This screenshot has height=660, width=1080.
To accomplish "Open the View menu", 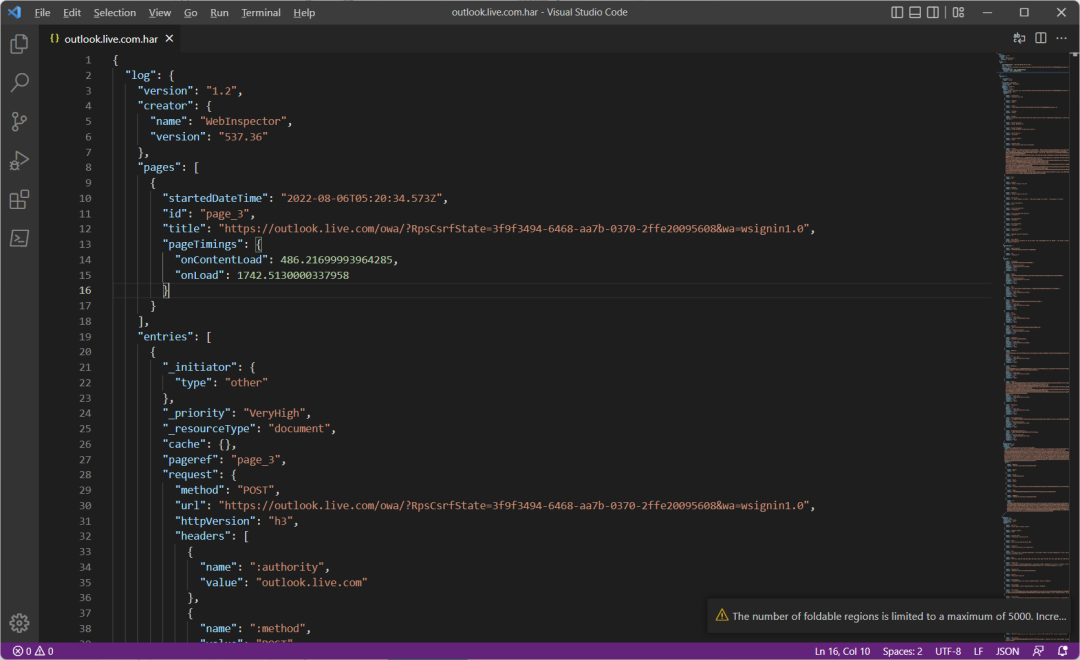I will coord(160,12).
